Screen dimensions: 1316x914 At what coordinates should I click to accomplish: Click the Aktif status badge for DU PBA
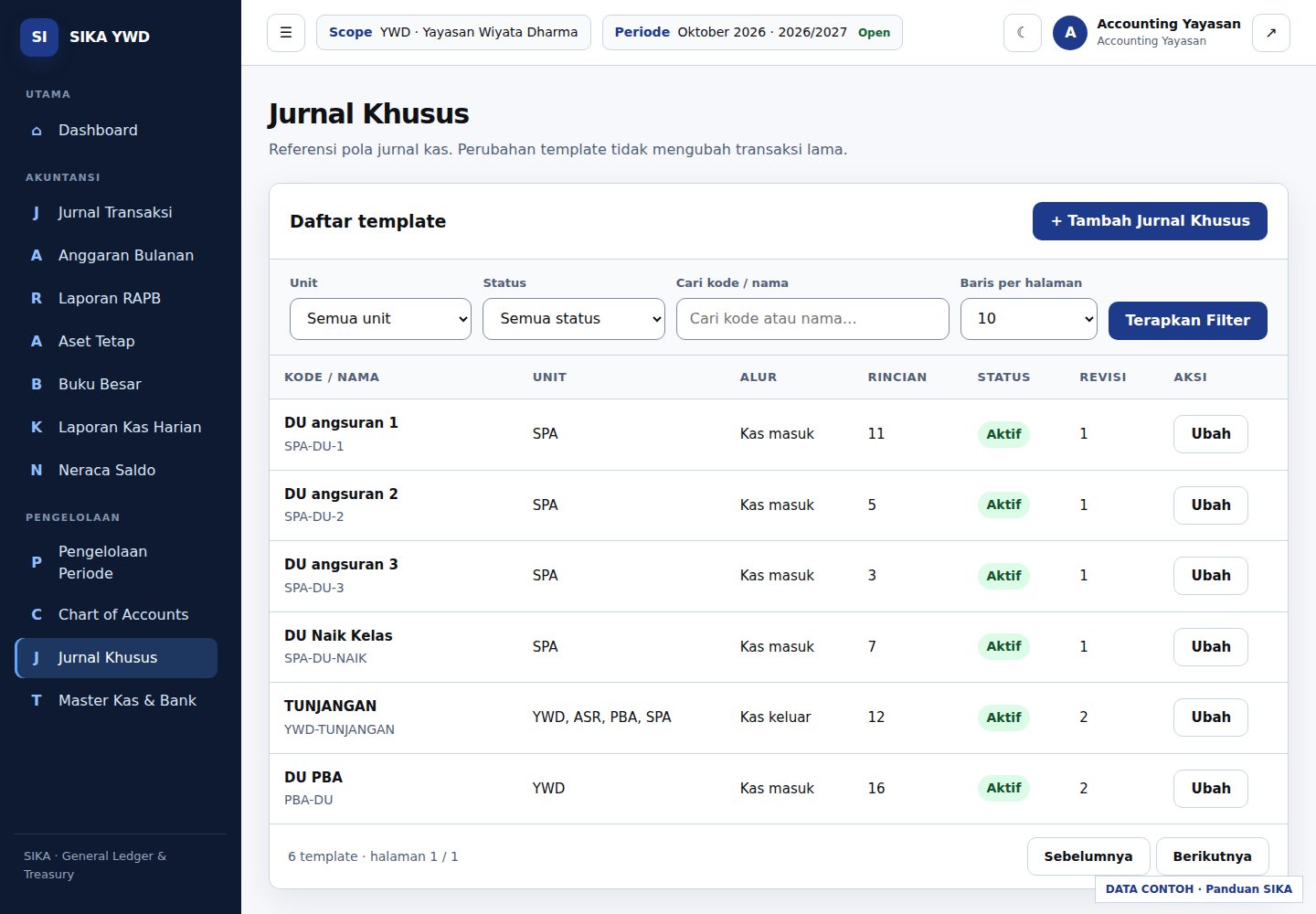click(x=1003, y=788)
